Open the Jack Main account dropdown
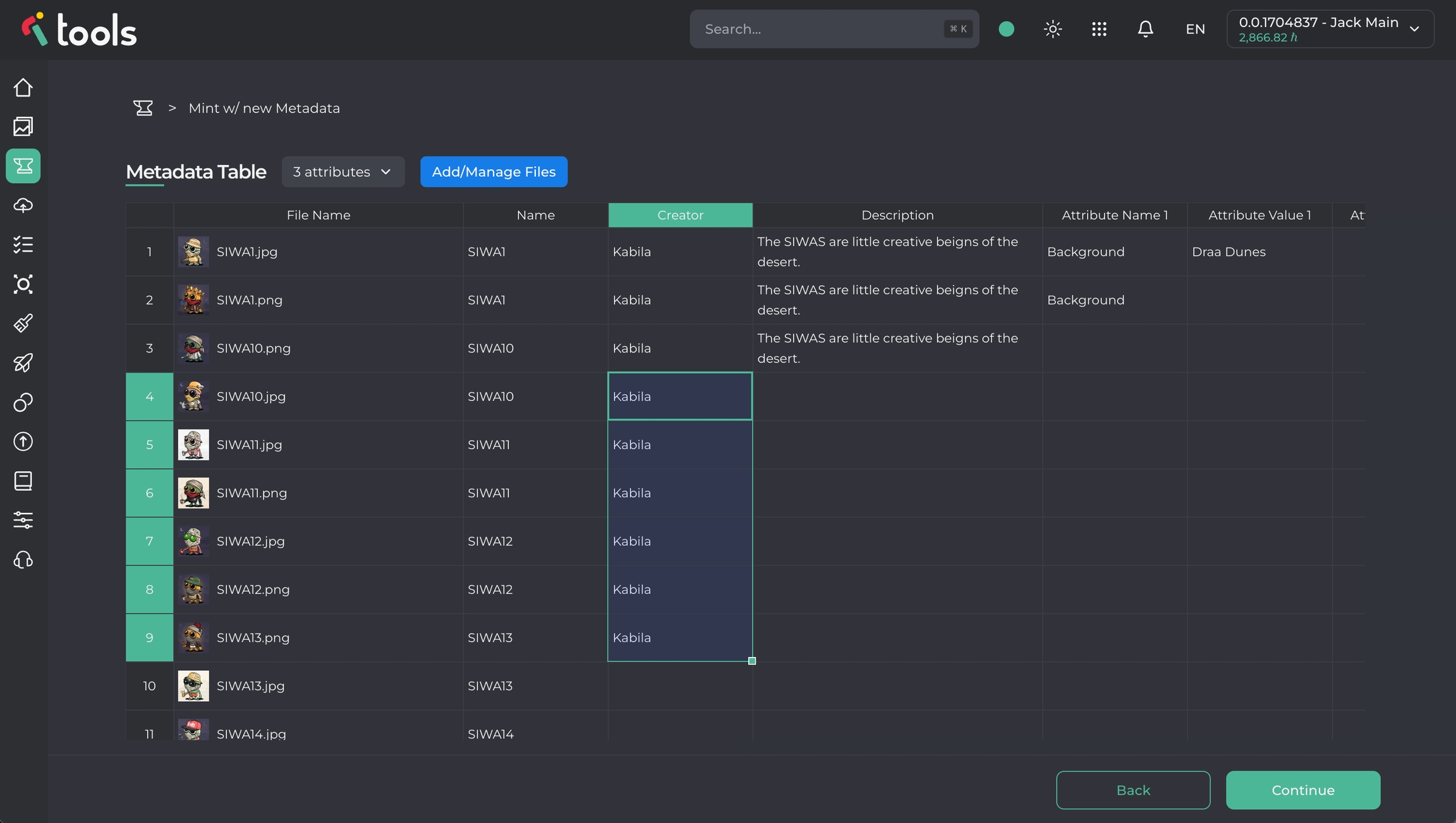This screenshot has height=823, width=1456. click(x=1330, y=29)
